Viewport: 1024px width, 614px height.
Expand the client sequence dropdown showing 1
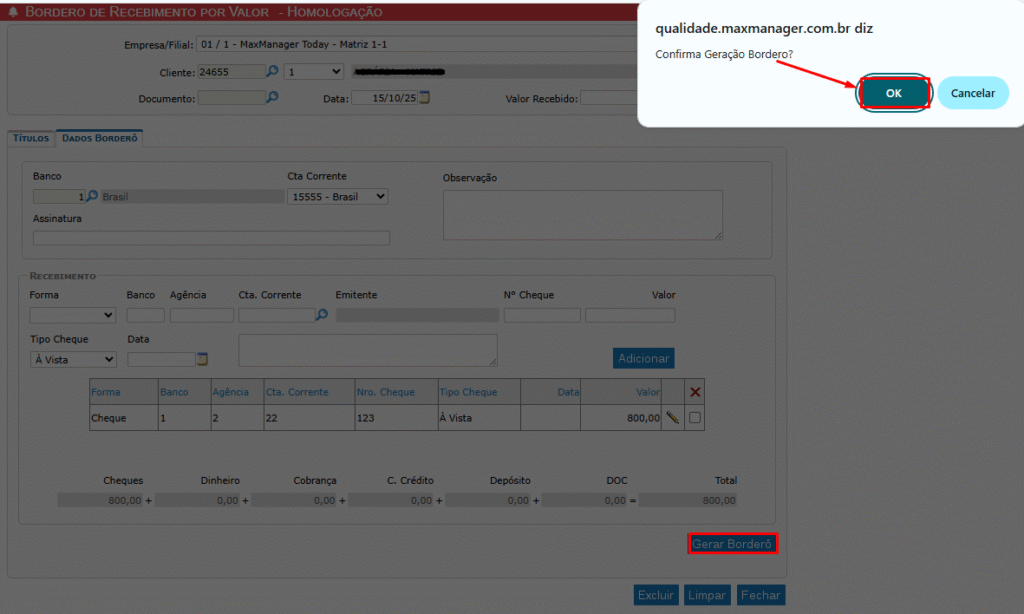tap(313, 72)
